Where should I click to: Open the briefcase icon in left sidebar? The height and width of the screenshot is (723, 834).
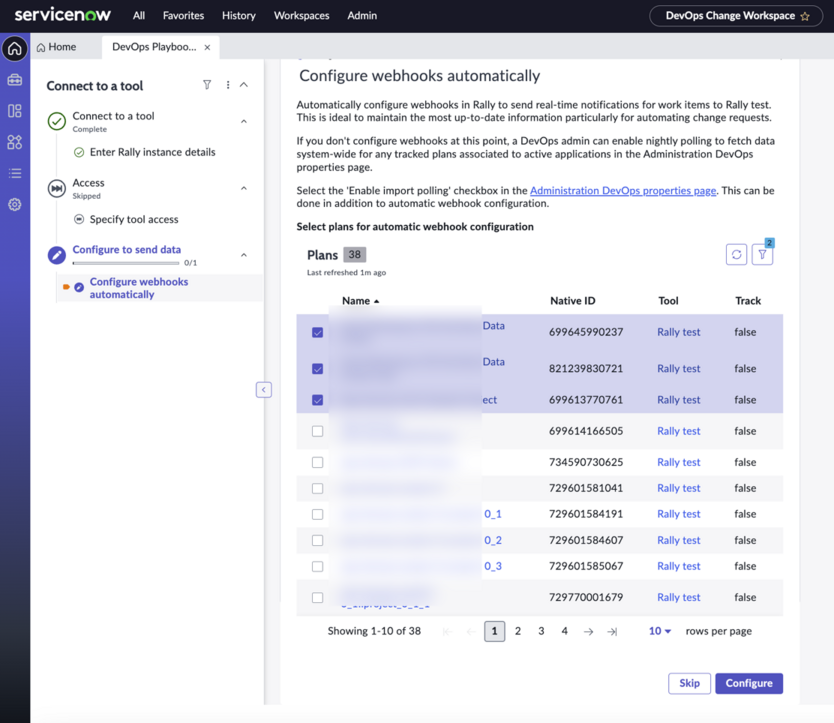point(15,80)
